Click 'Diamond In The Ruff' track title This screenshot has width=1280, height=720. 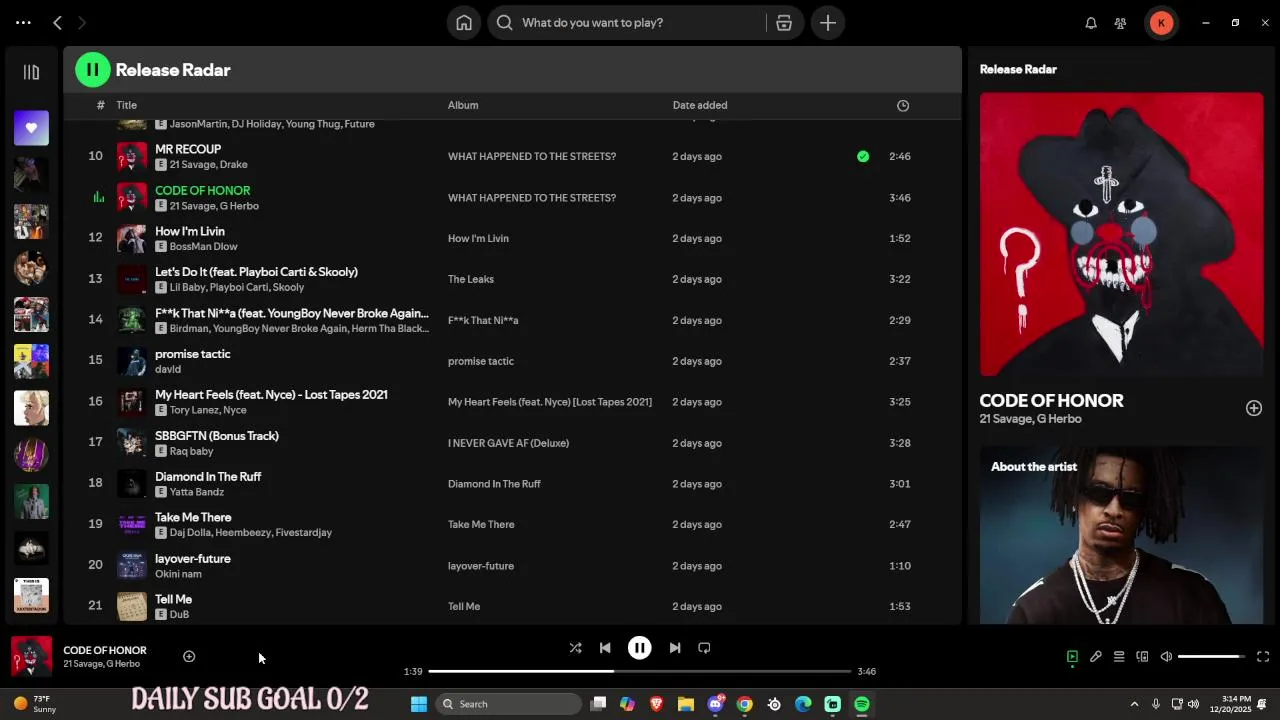(208, 476)
